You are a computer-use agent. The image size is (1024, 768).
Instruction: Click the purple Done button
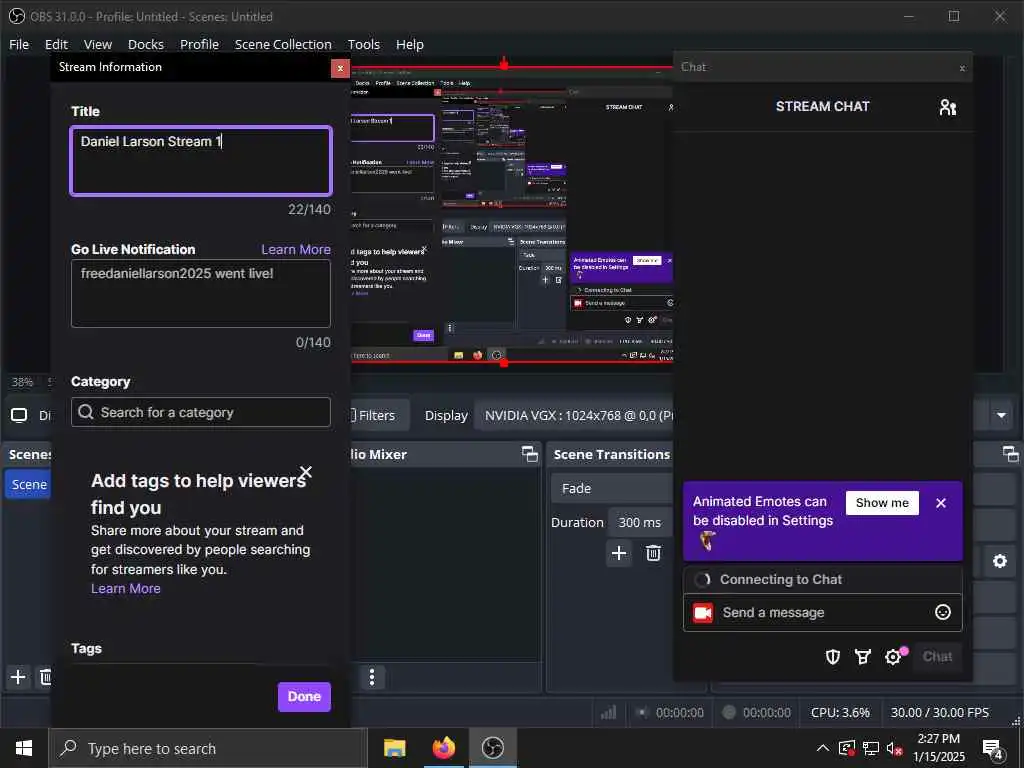click(304, 697)
